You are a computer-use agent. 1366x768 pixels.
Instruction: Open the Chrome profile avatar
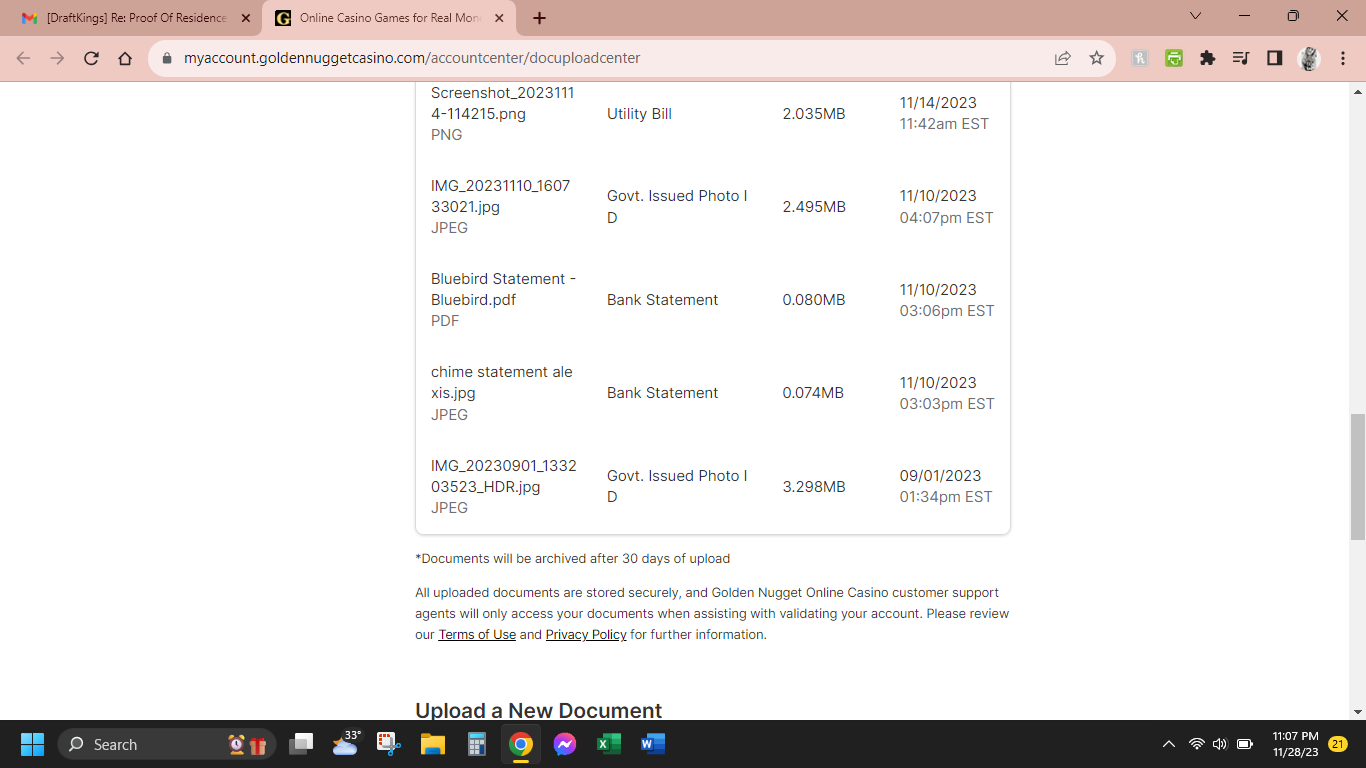click(x=1308, y=58)
